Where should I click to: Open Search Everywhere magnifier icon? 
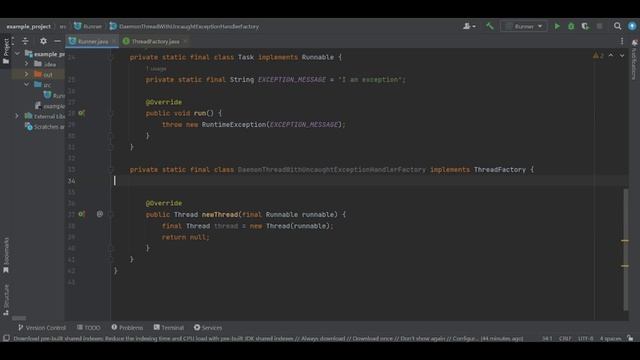(618, 27)
